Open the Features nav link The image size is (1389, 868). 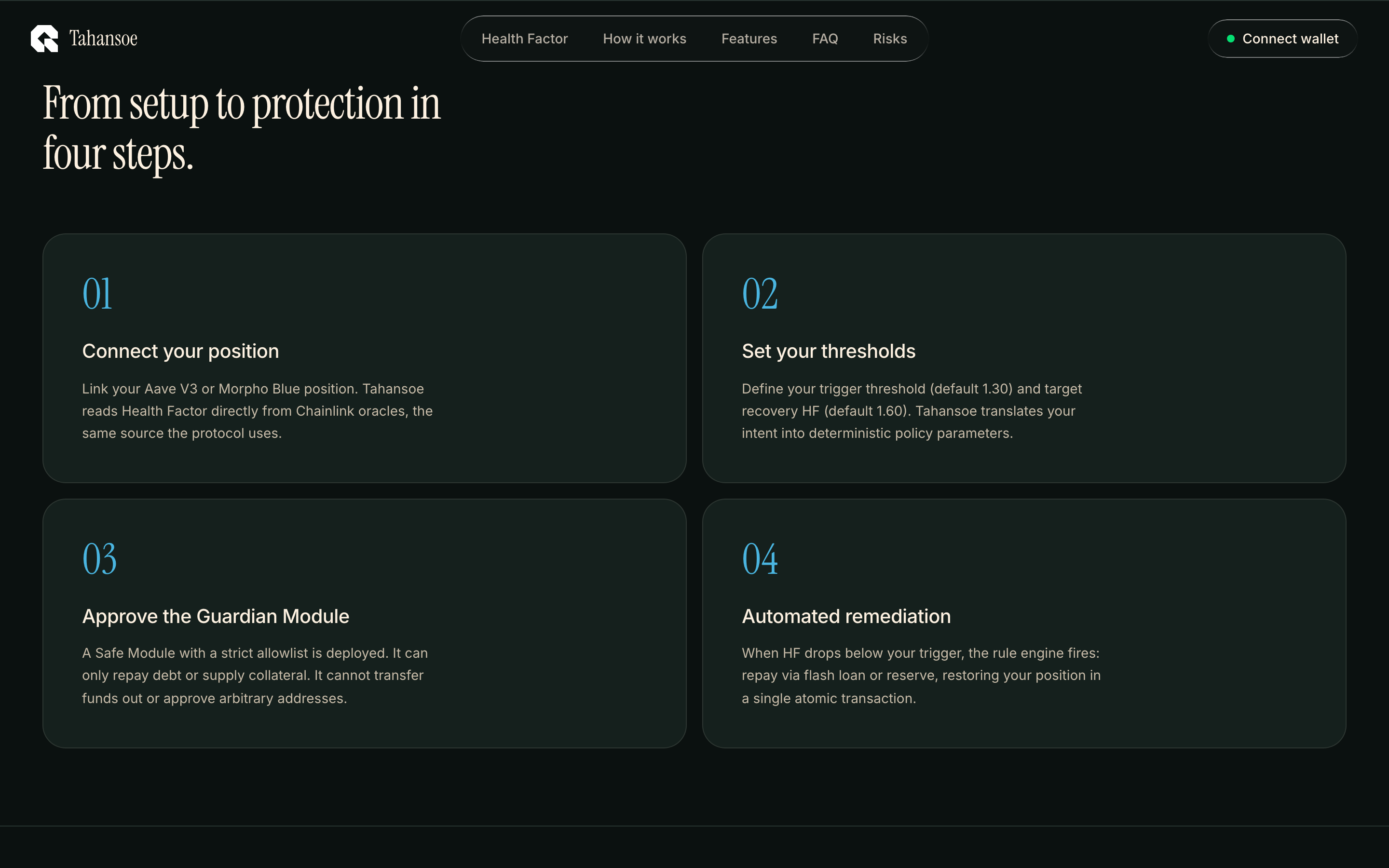point(749,39)
